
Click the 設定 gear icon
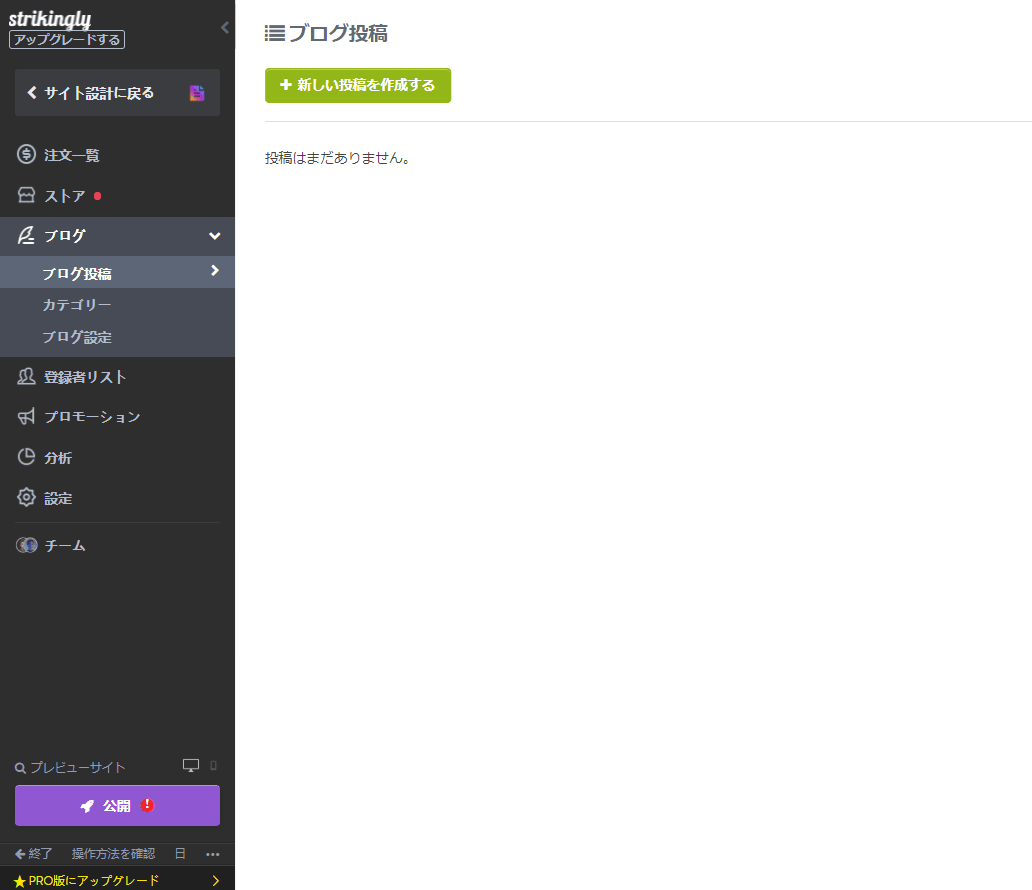pos(26,498)
